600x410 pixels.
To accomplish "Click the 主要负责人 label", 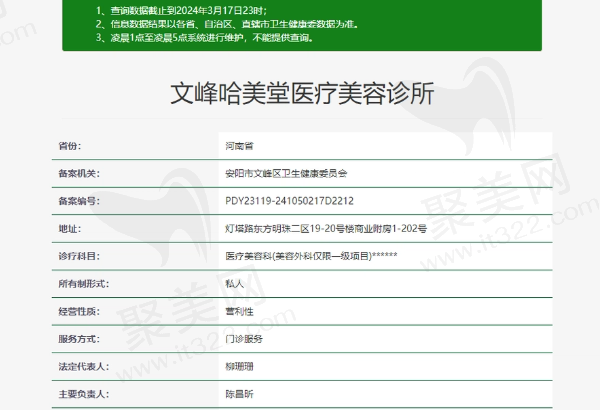I will pos(83,394).
